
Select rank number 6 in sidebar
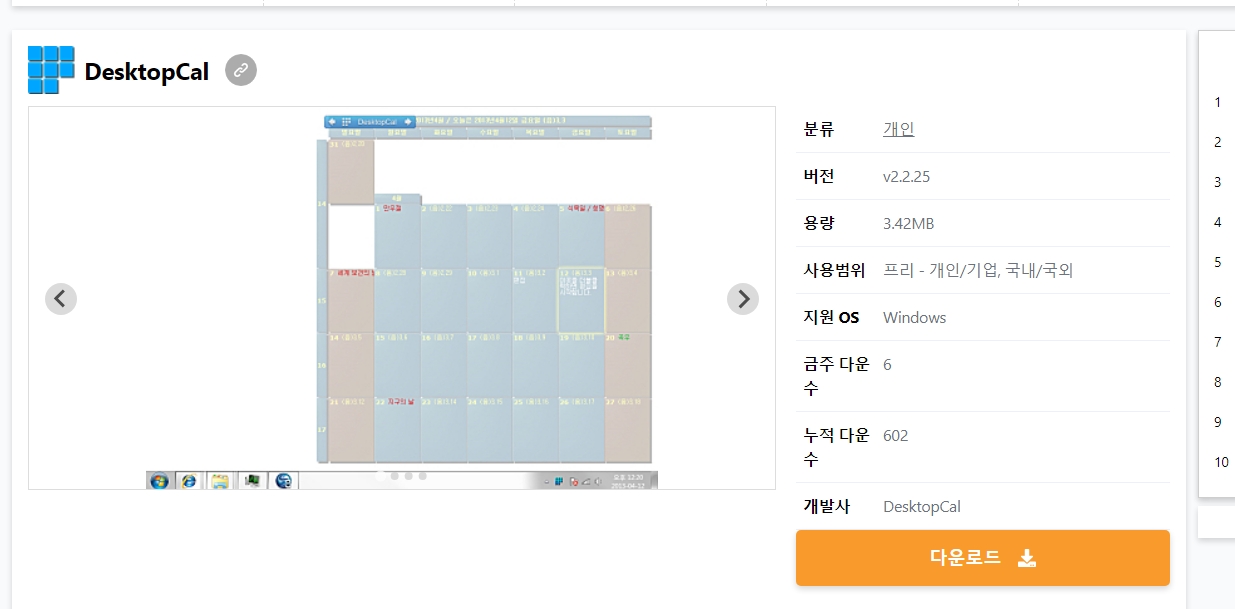coord(1218,302)
